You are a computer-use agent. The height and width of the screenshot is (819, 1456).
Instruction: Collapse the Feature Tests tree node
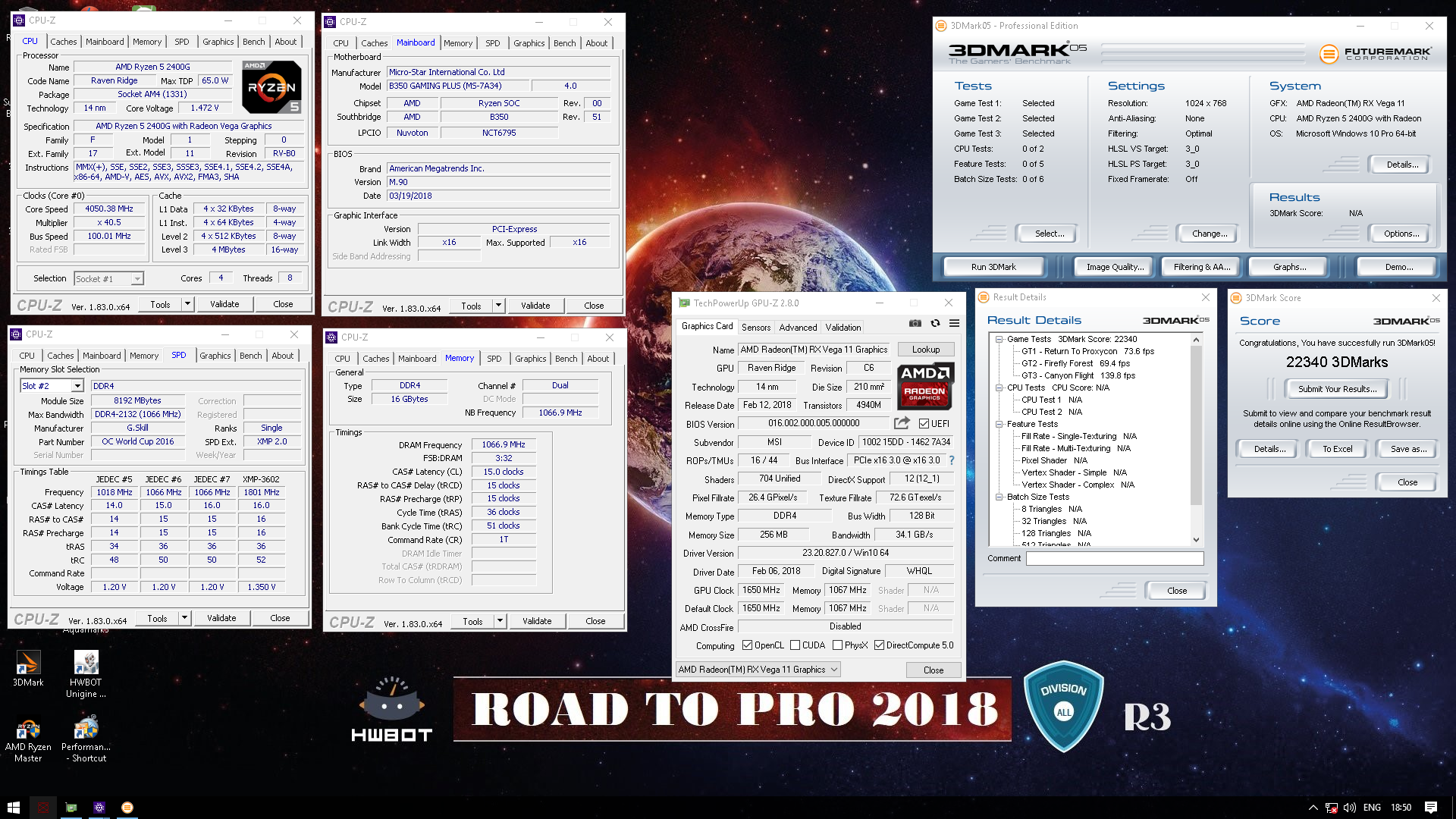[999, 424]
